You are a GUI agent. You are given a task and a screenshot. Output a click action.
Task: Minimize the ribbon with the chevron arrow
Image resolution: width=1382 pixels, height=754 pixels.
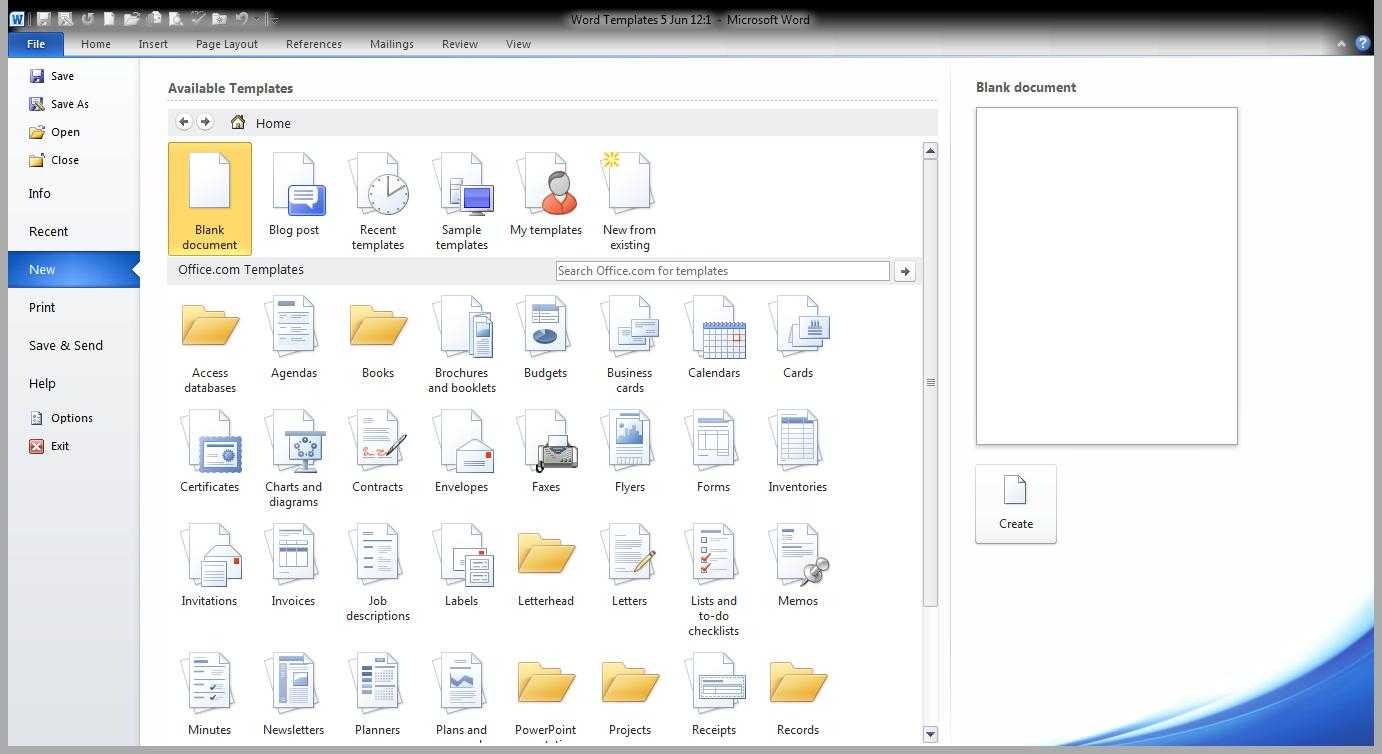(x=1341, y=44)
